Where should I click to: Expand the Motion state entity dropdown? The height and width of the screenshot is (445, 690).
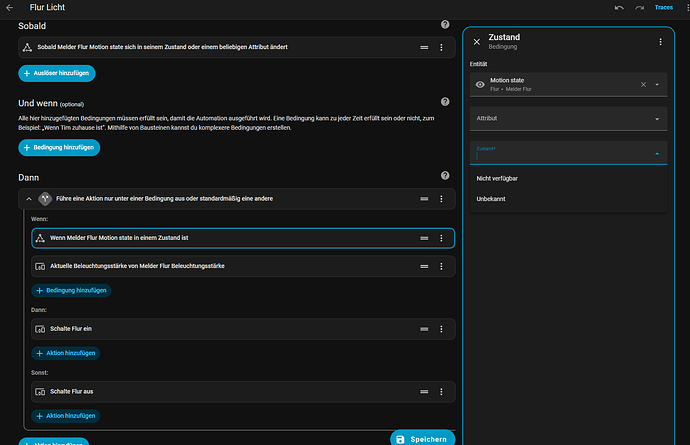click(x=657, y=85)
